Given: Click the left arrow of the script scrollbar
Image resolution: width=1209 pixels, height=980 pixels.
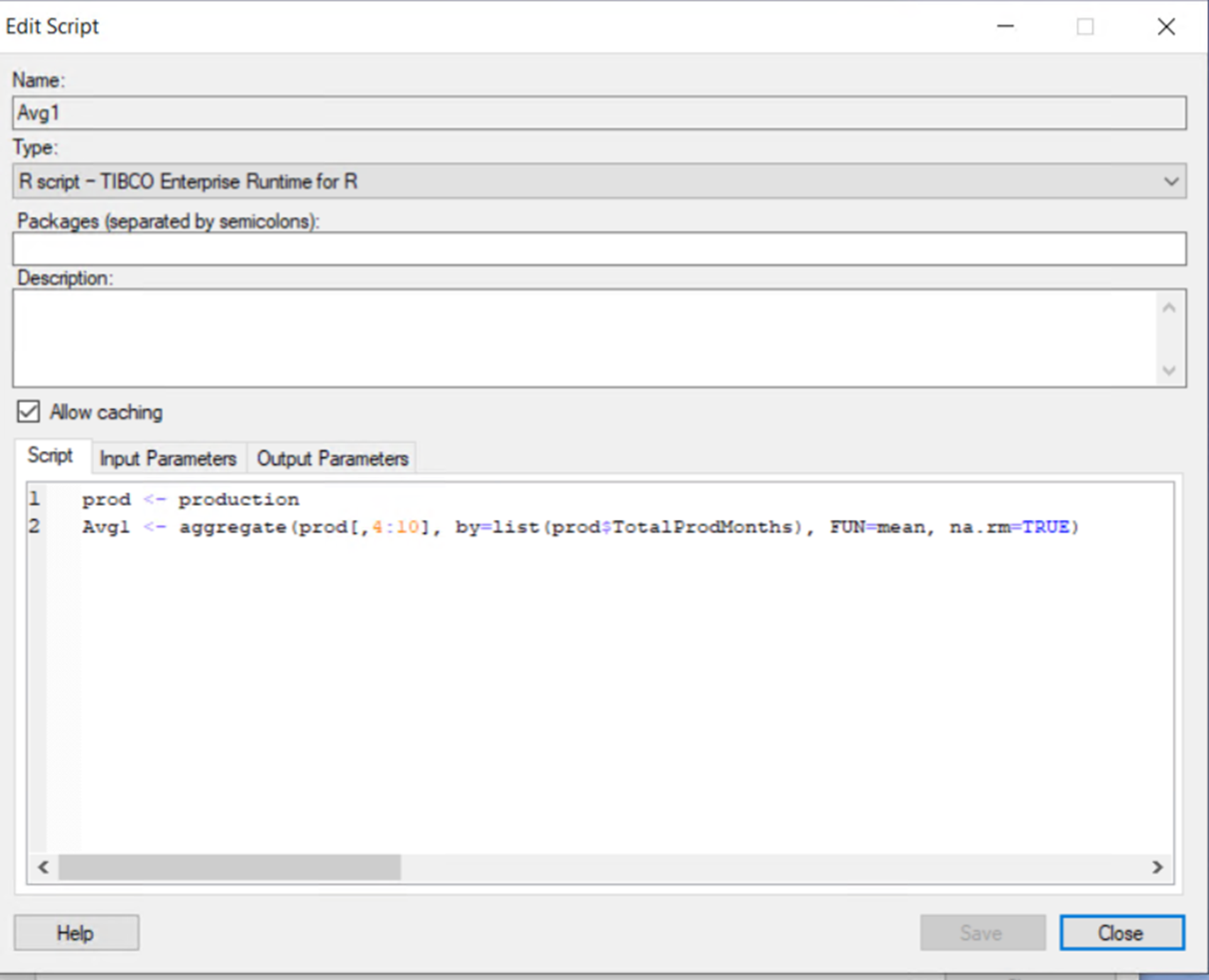Looking at the screenshot, I should click(42, 868).
